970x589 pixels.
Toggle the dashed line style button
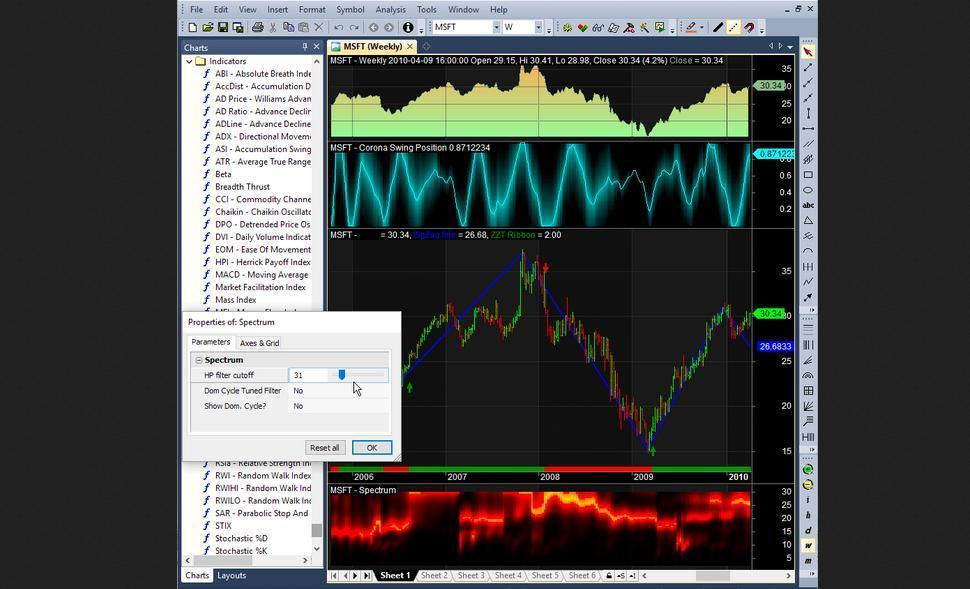pyautogui.click(x=733, y=27)
